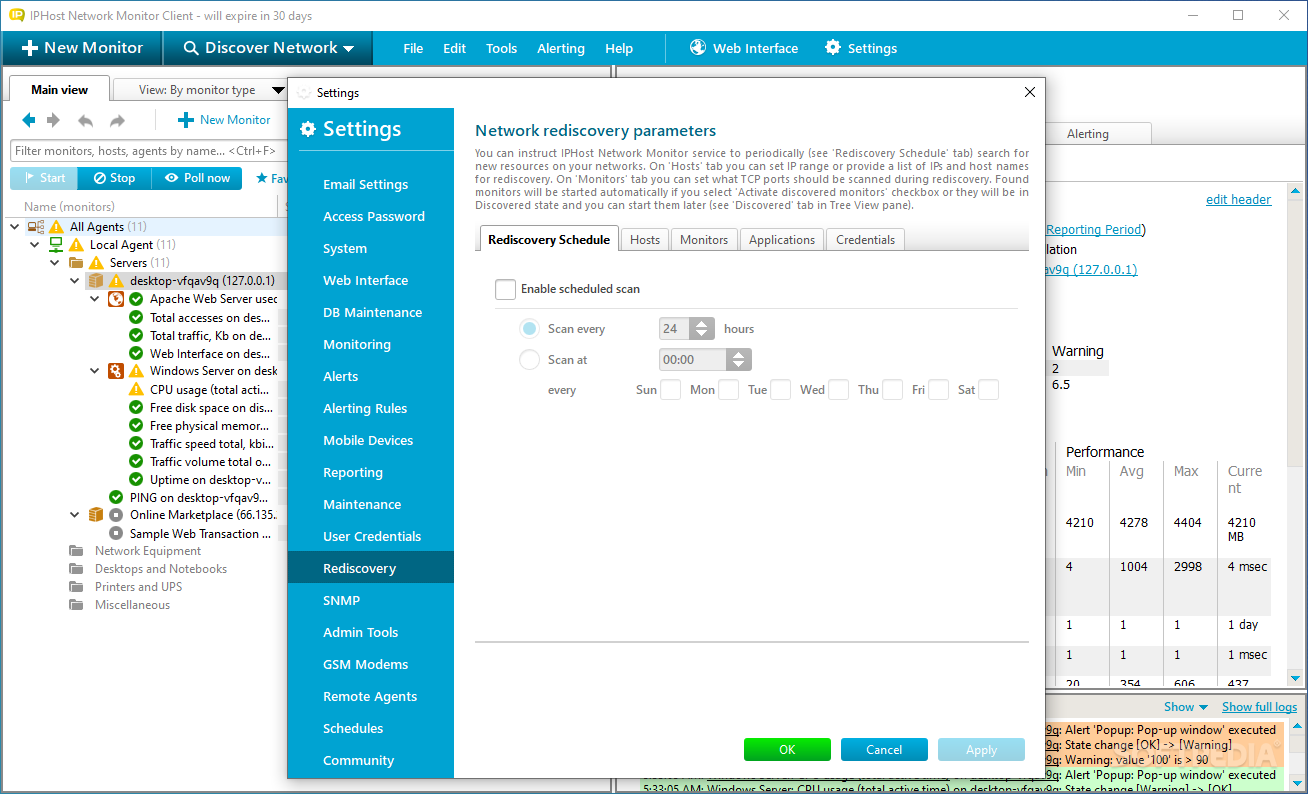1308x794 pixels.
Task: Switch to the Applications tab
Action: click(x=782, y=240)
